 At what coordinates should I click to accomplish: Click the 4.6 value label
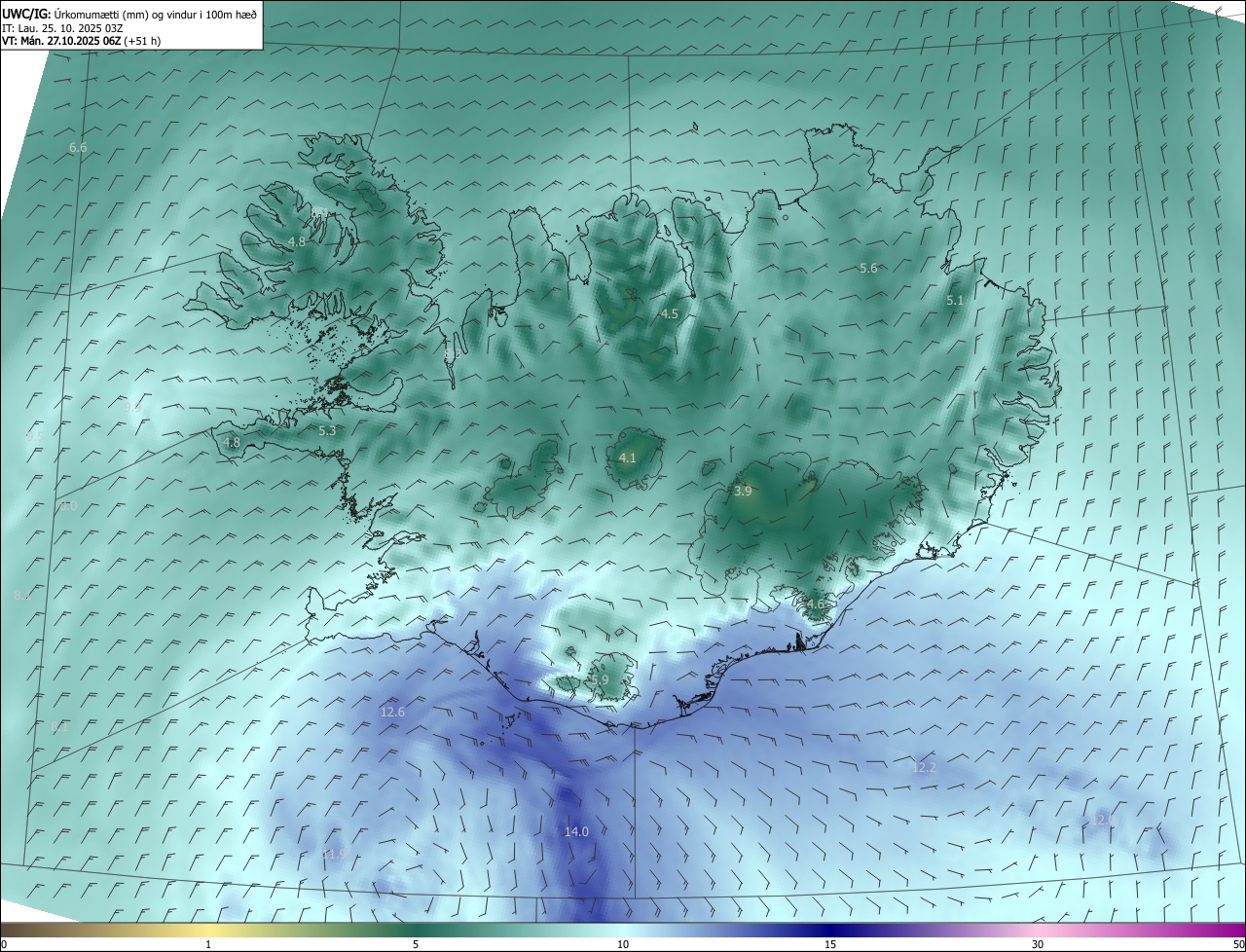(x=815, y=604)
